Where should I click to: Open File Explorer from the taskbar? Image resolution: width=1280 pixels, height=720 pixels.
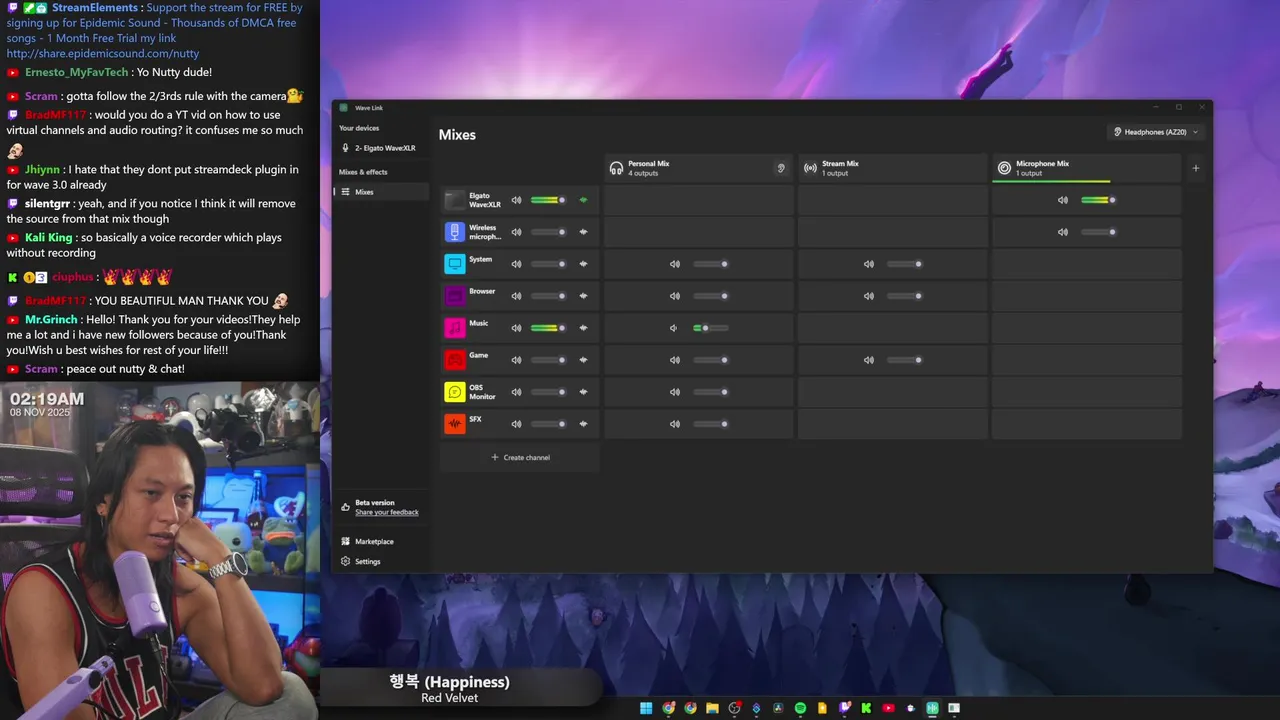click(x=712, y=708)
